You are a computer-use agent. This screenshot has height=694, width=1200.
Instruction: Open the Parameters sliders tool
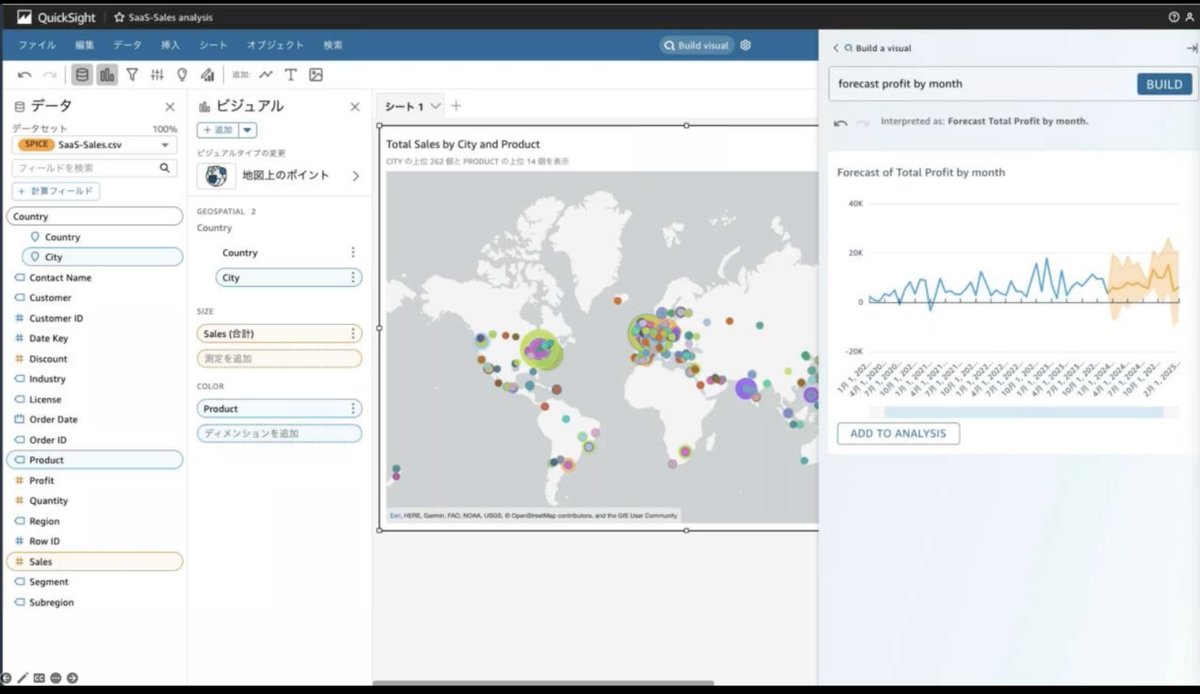157,75
